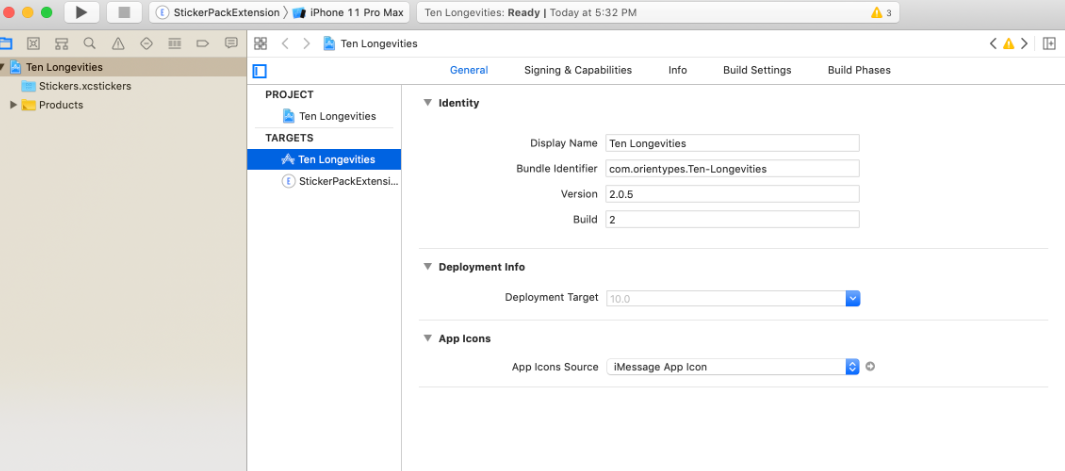Choose the iPhone 11 Pro Max destination

click(x=348, y=12)
